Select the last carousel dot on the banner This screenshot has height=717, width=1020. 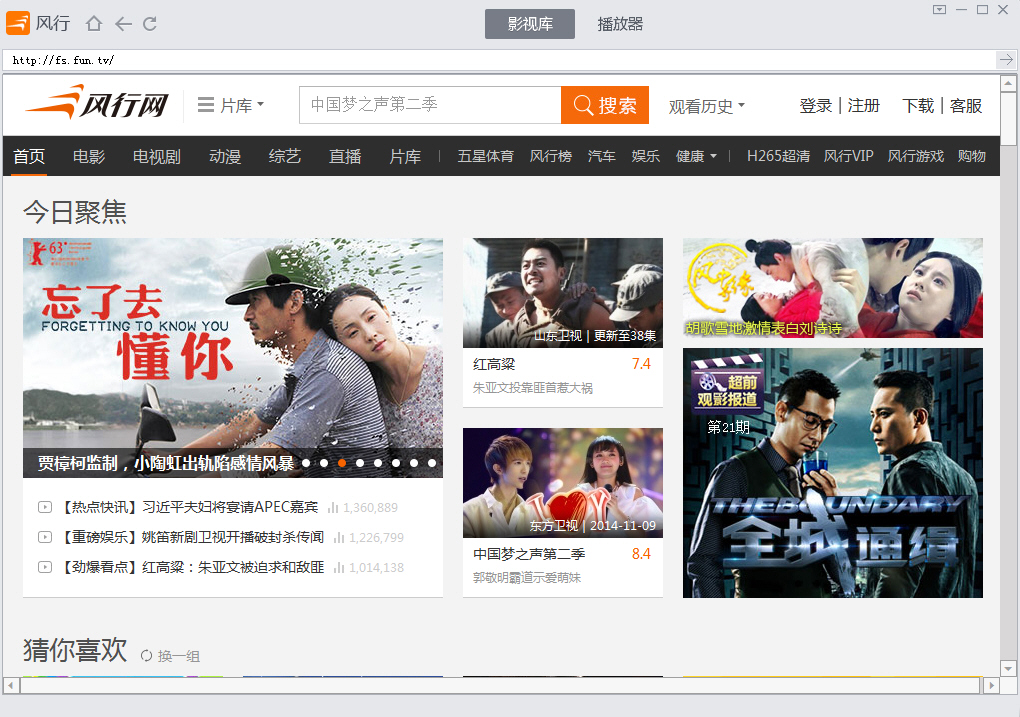(432, 463)
